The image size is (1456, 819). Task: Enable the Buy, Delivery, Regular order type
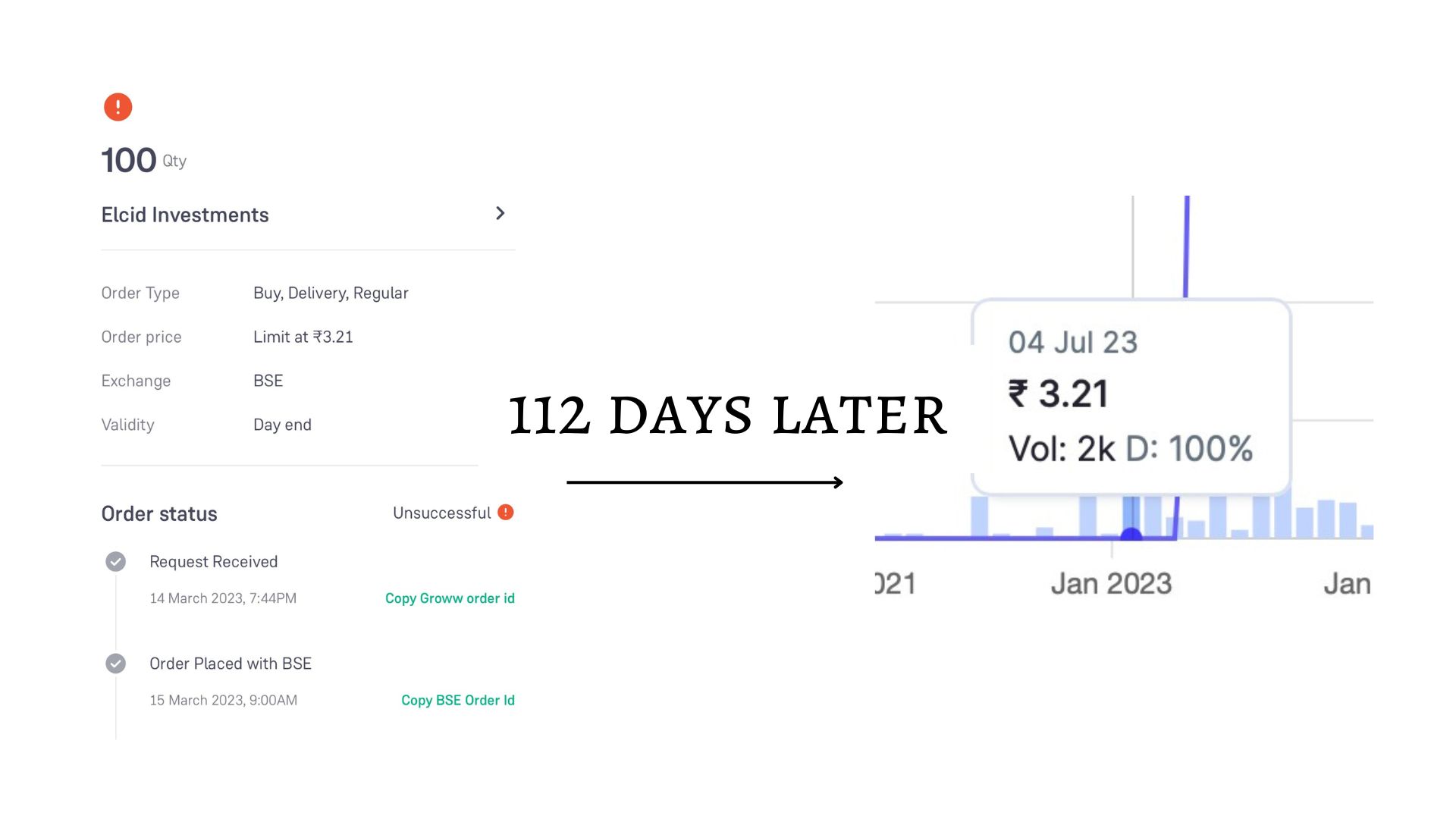(x=331, y=293)
